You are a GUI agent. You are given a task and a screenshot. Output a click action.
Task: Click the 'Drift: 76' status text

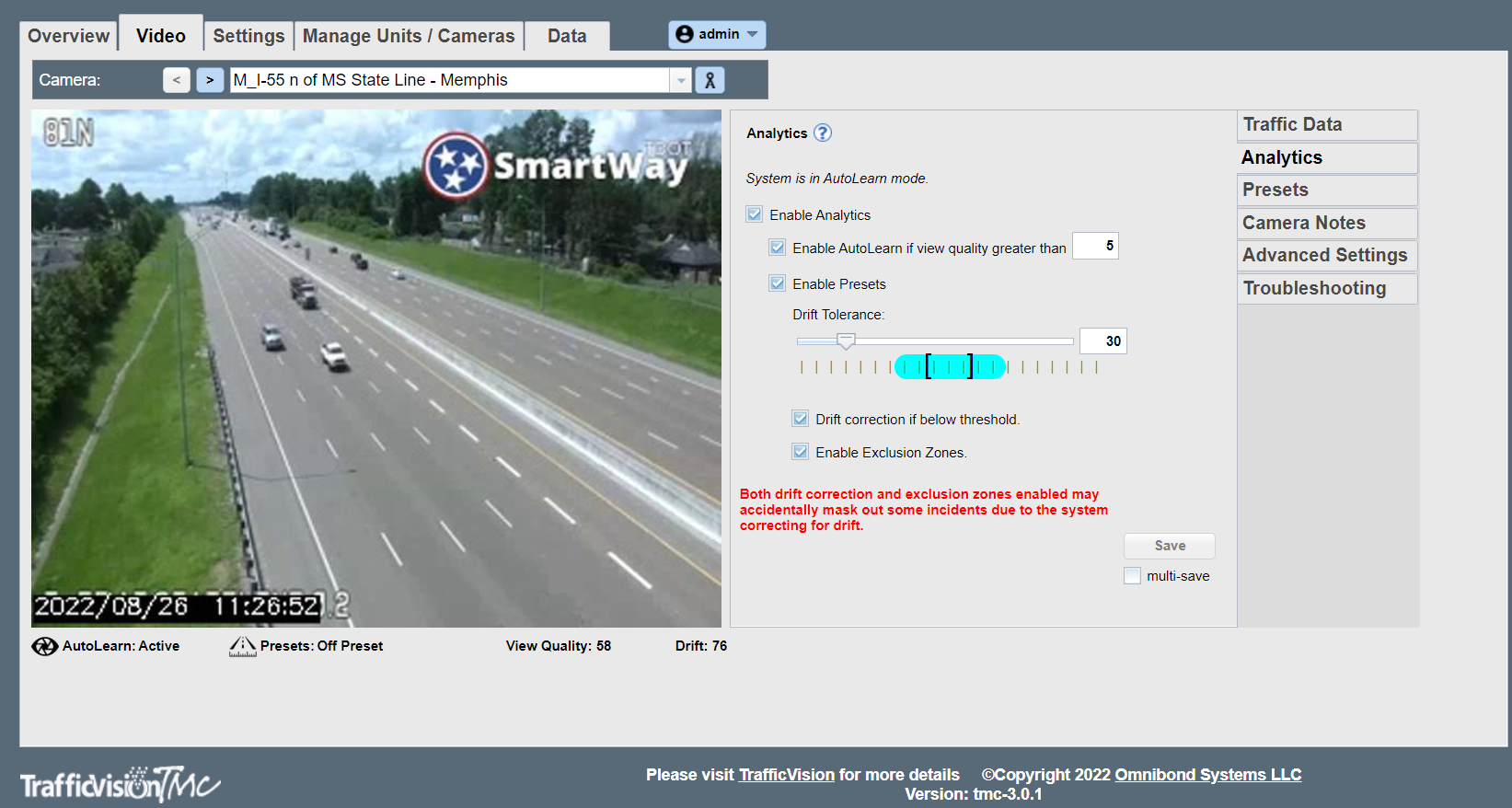point(701,646)
